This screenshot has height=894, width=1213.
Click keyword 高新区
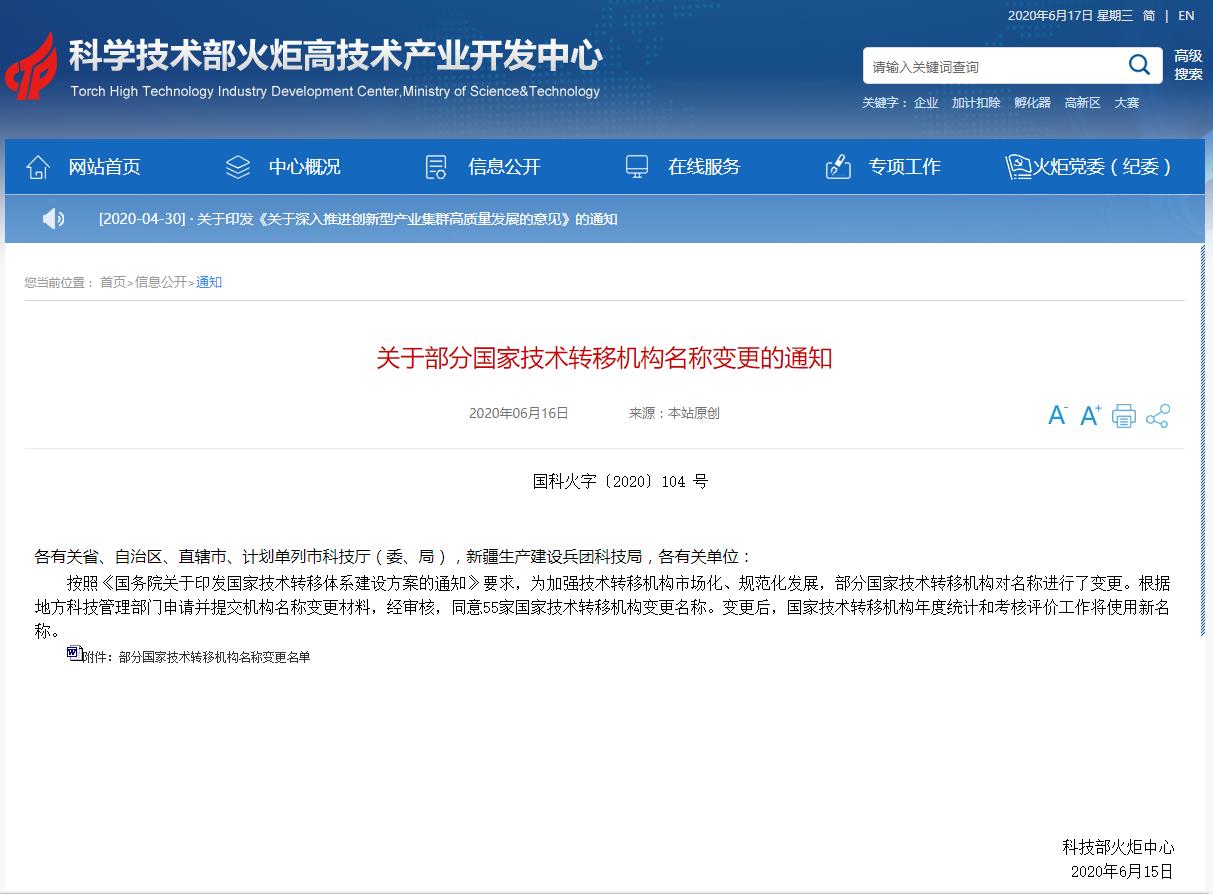[x=1082, y=103]
